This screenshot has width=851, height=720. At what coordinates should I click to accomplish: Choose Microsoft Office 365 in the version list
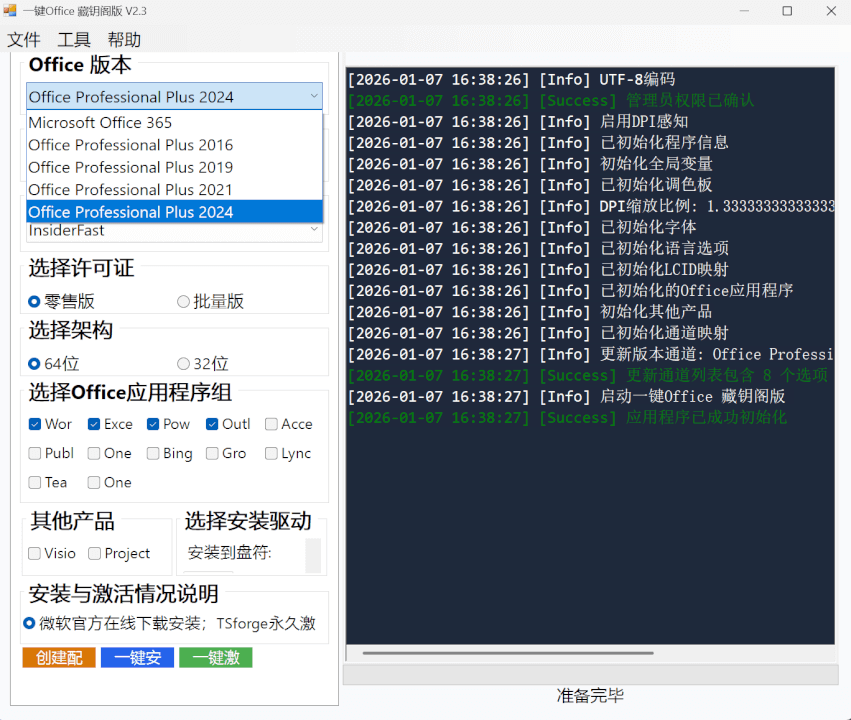(x=108, y=122)
